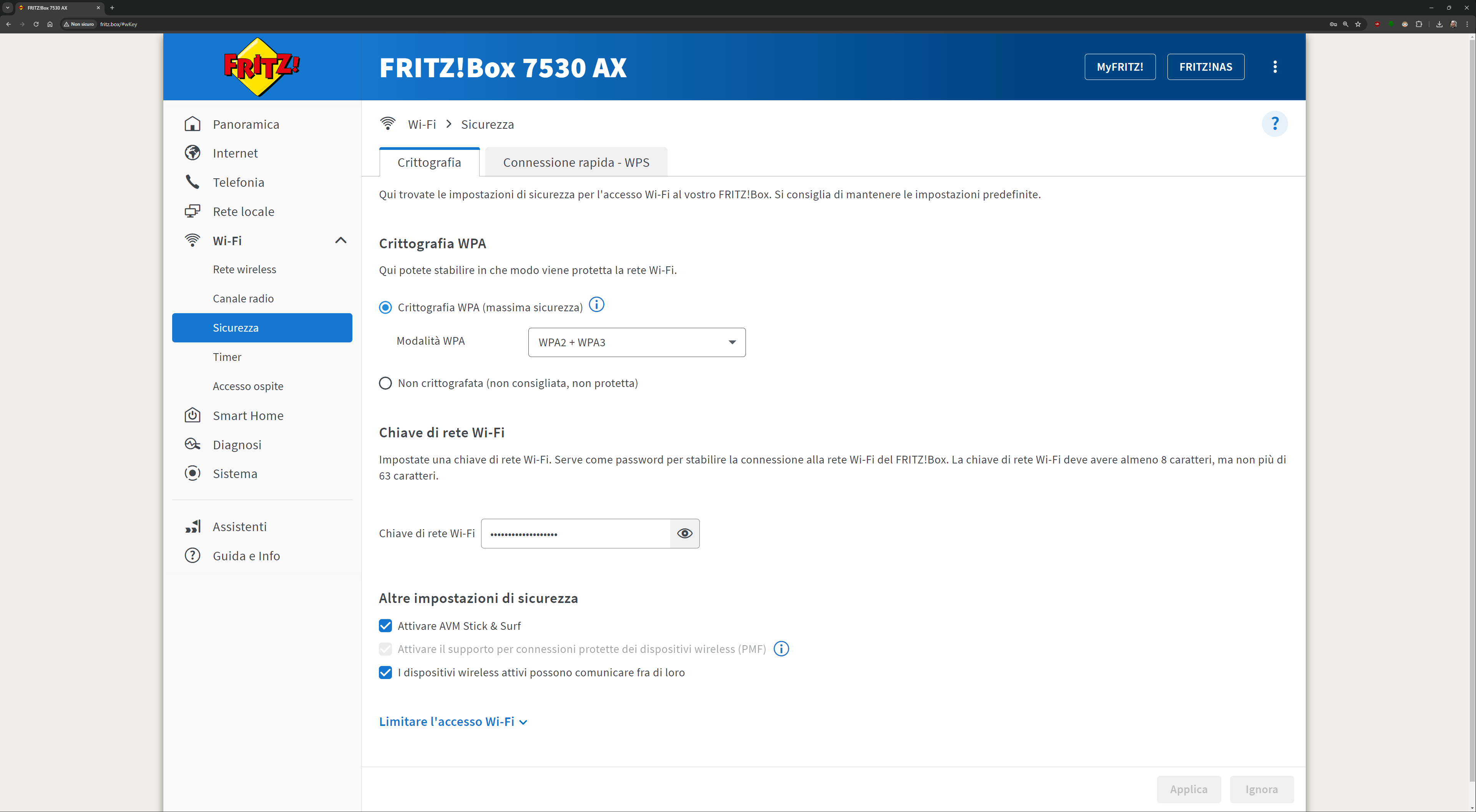Click the Smart Home sidebar icon
The width and height of the screenshot is (1476, 812).
coord(193,415)
